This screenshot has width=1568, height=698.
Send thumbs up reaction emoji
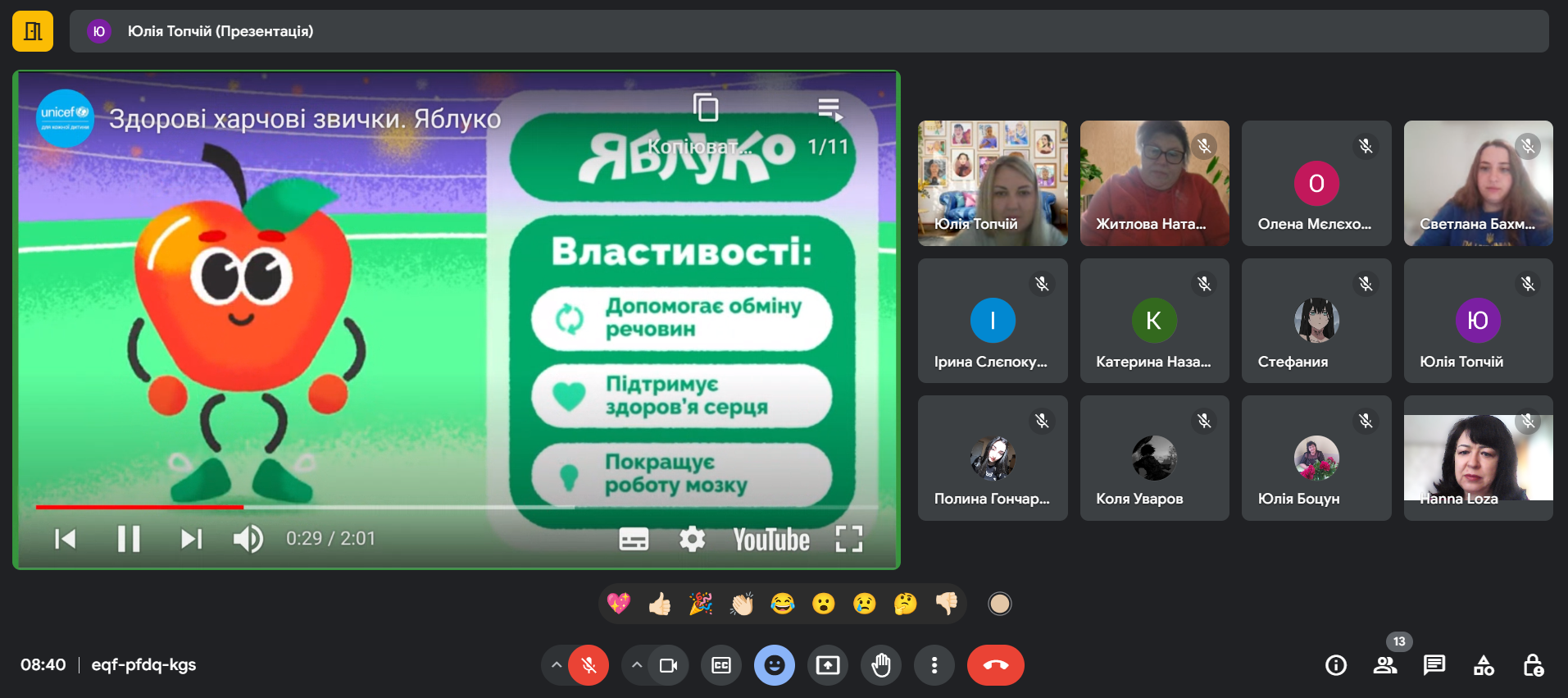pos(660,604)
